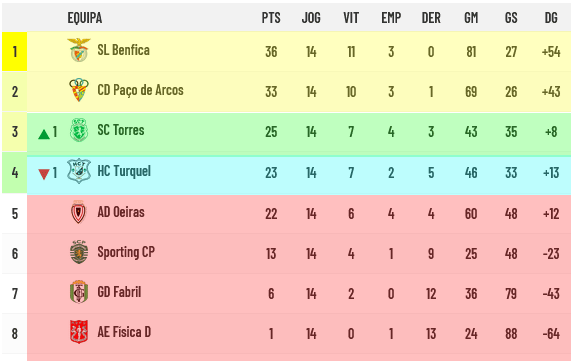The width and height of the screenshot is (571, 361).
Task: Open the Sporting CP lion crest
Action: [79, 252]
